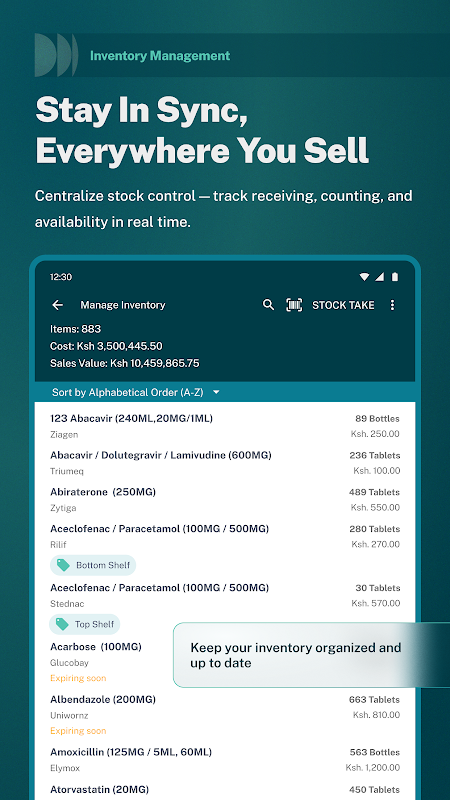Tap the 236 Tablets quantity
This screenshot has width=450, height=800.
tap(375, 455)
